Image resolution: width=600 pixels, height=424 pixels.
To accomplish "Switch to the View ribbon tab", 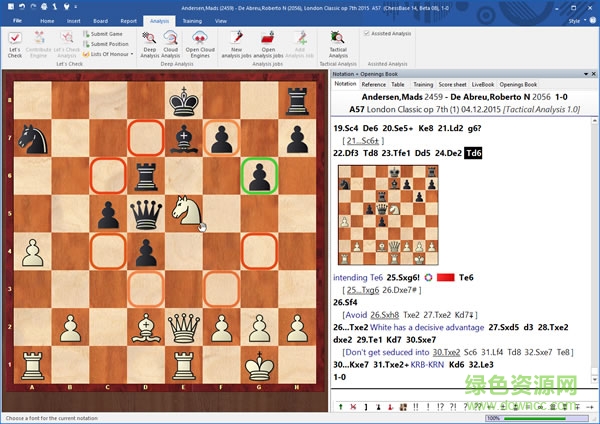I will (221, 21).
